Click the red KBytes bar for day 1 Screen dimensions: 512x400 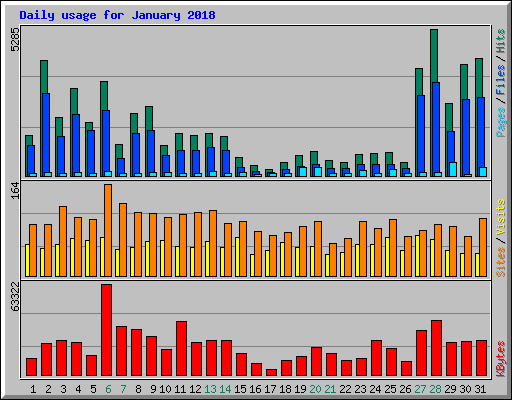(32, 367)
